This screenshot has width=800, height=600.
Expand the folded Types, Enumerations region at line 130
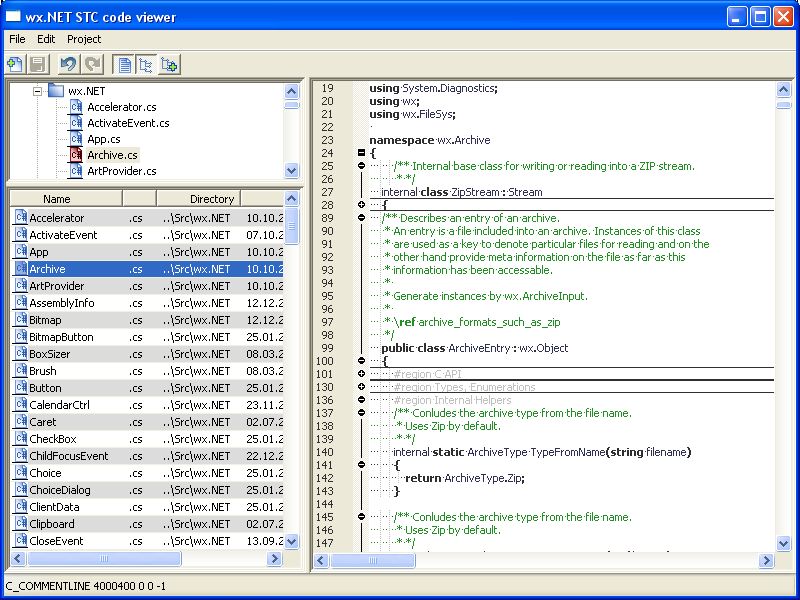pos(361,387)
